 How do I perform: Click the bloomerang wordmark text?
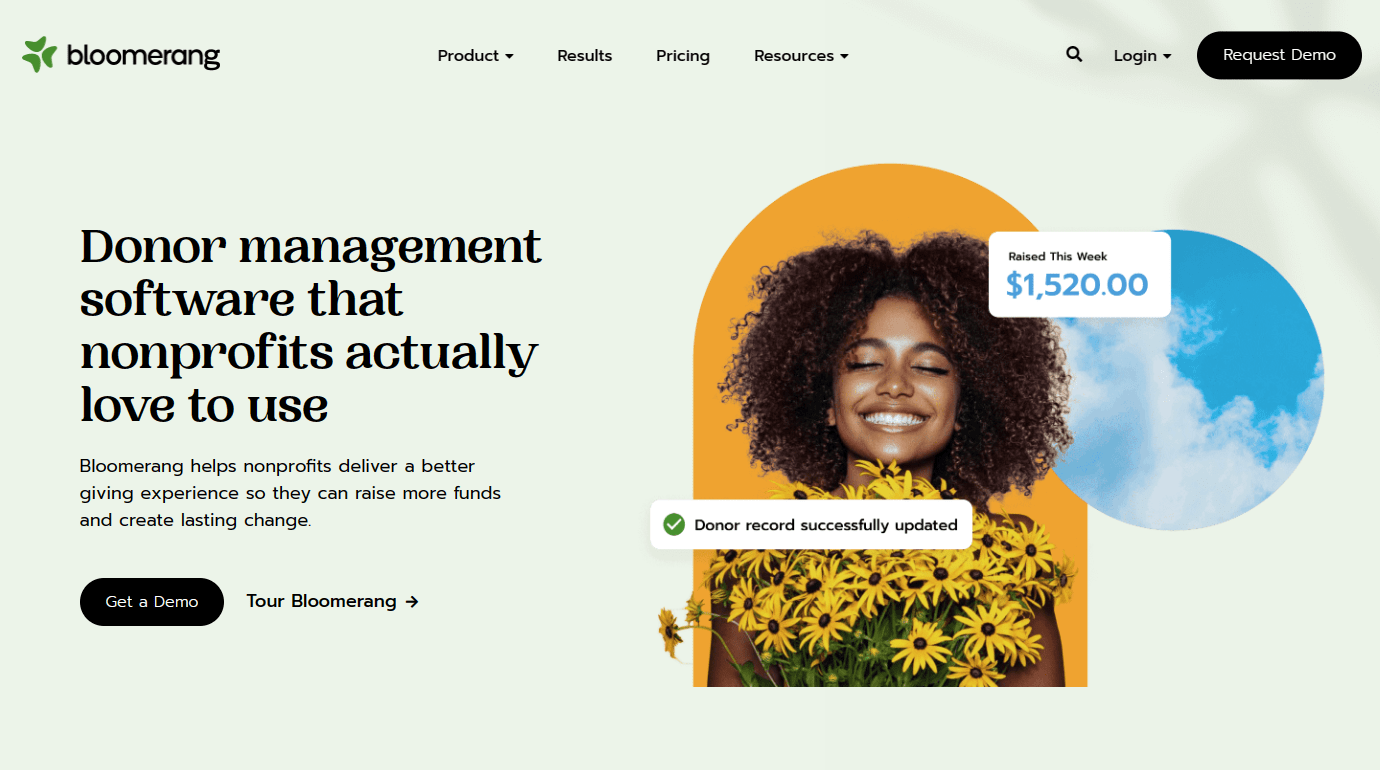[143, 56]
